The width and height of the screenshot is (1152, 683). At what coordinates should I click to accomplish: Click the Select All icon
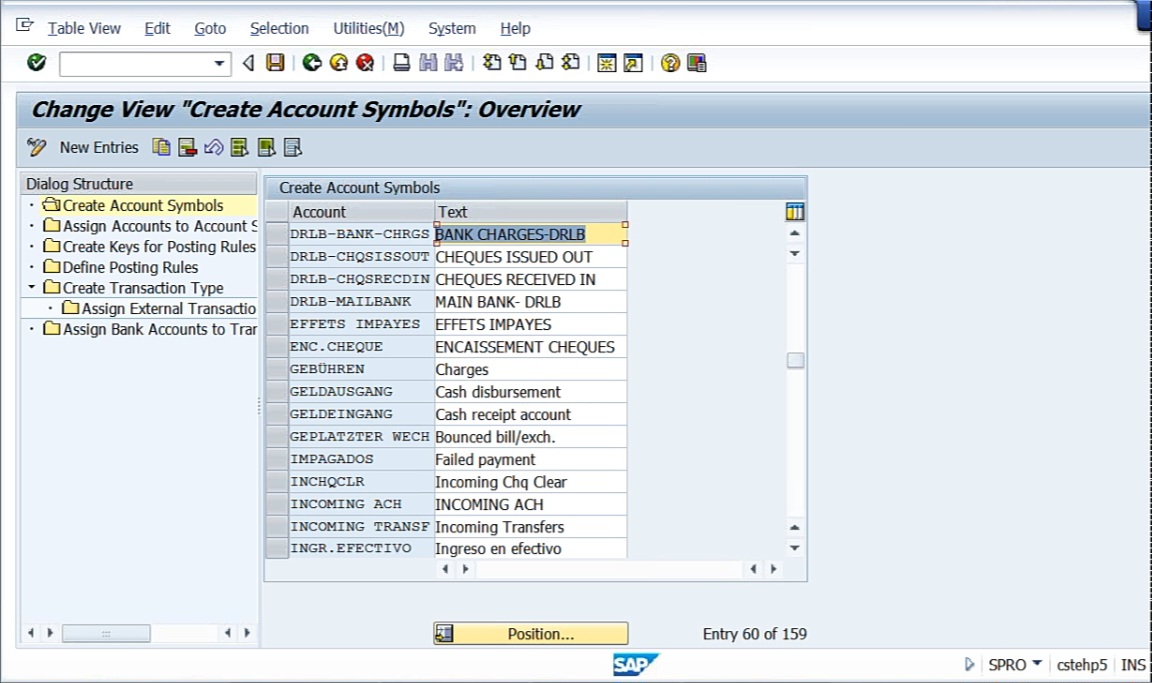coord(240,148)
